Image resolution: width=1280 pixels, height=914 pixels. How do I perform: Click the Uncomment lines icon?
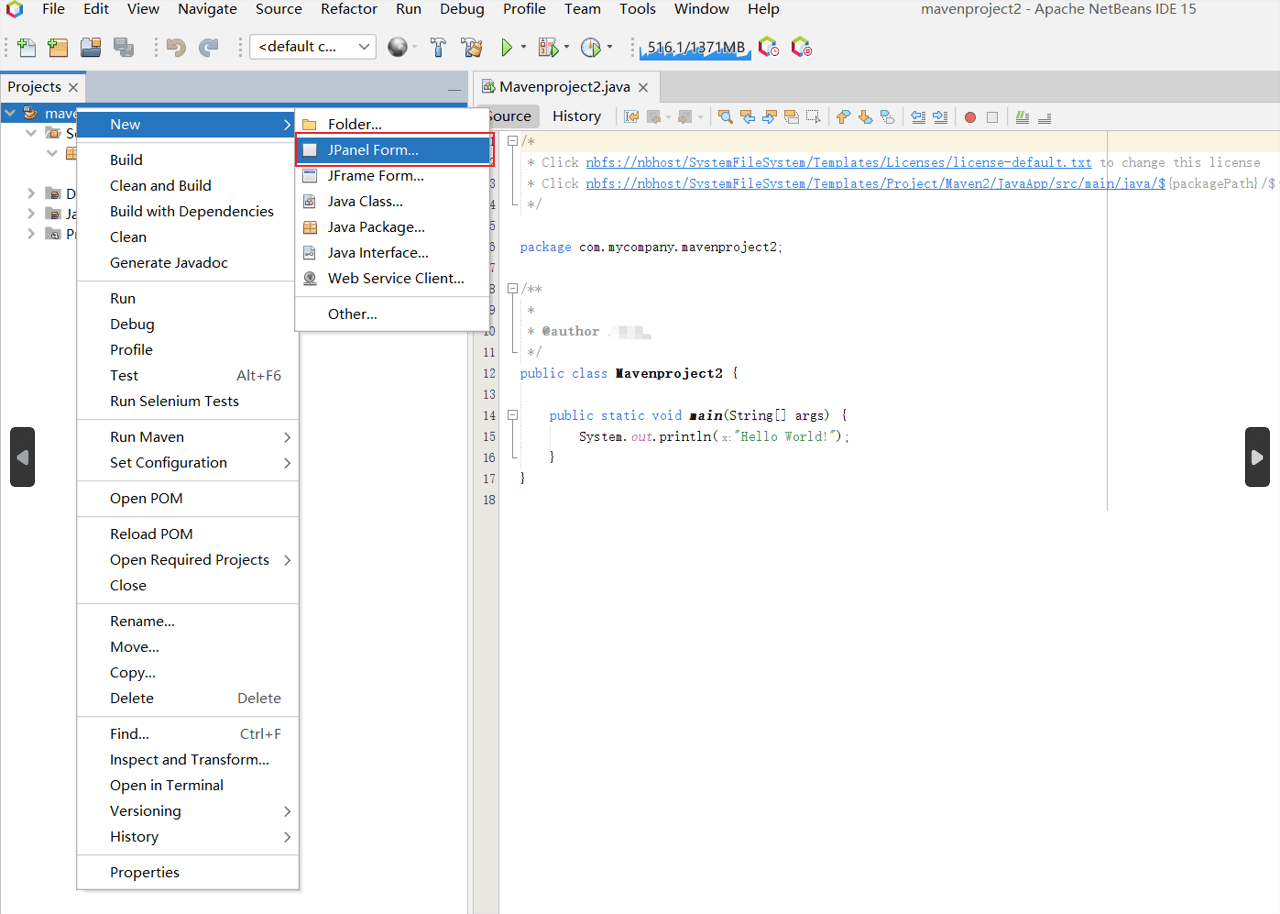coord(1044,117)
